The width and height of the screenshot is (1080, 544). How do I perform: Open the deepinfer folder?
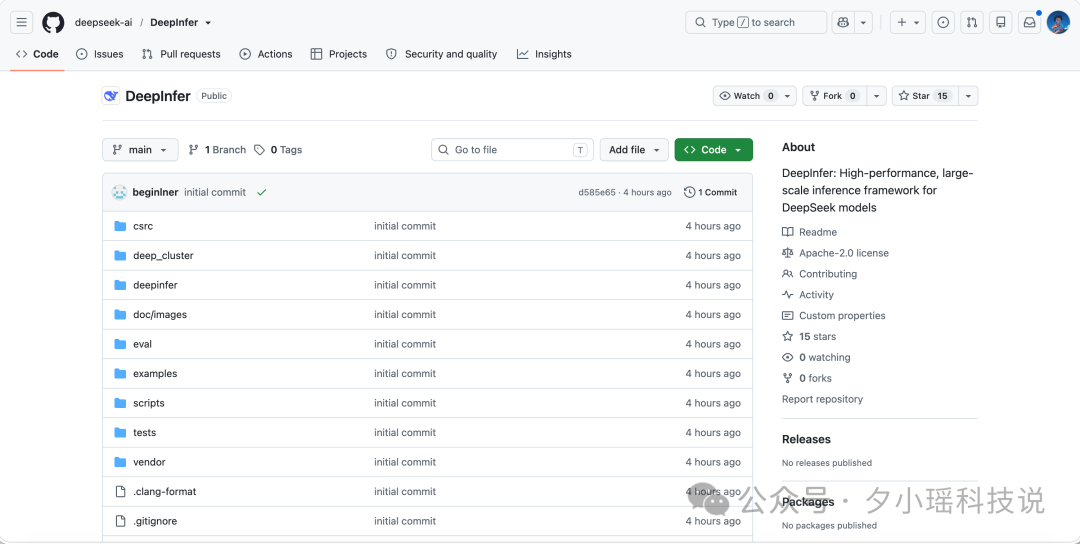click(x=155, y=285)
